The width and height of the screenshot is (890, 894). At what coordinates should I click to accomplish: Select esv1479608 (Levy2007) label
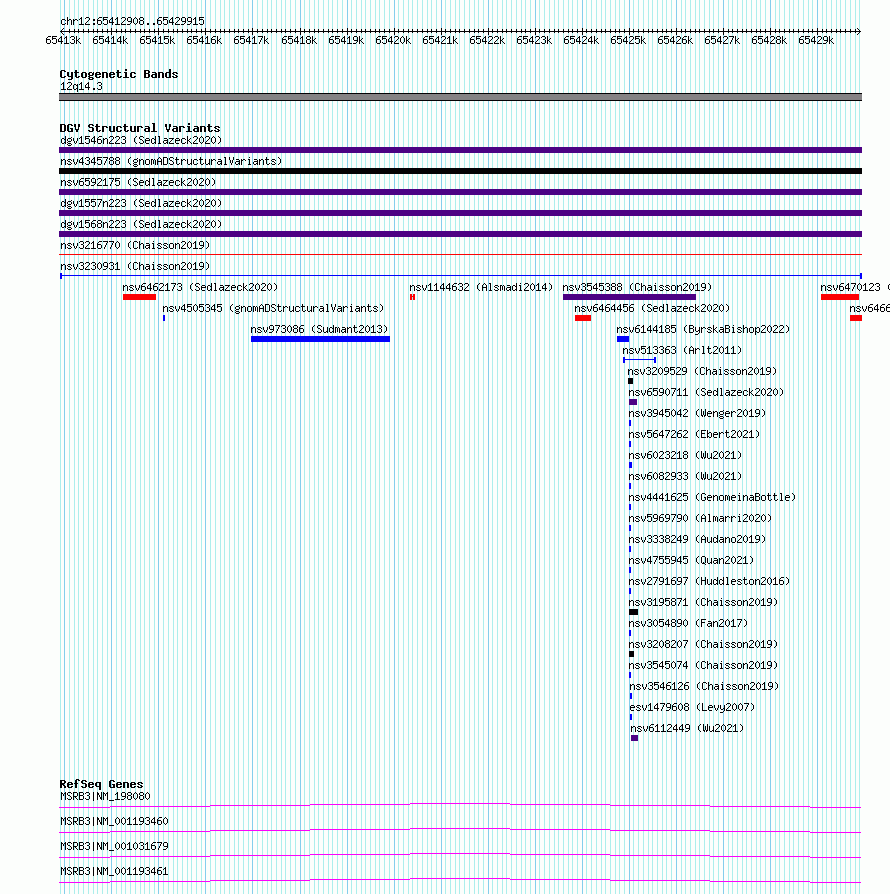692,708
